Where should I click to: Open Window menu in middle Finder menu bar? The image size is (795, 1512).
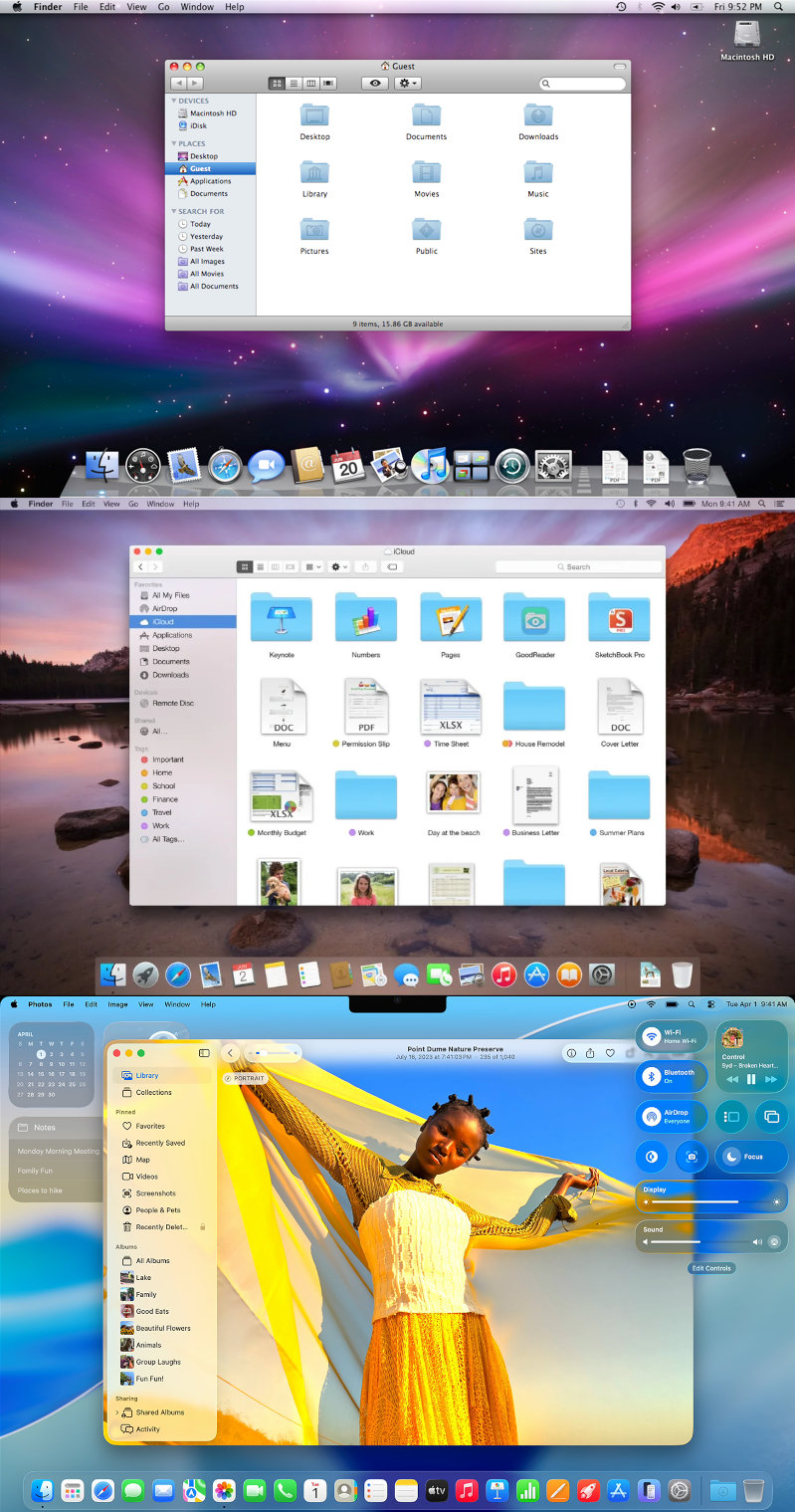tap(160, 504)
